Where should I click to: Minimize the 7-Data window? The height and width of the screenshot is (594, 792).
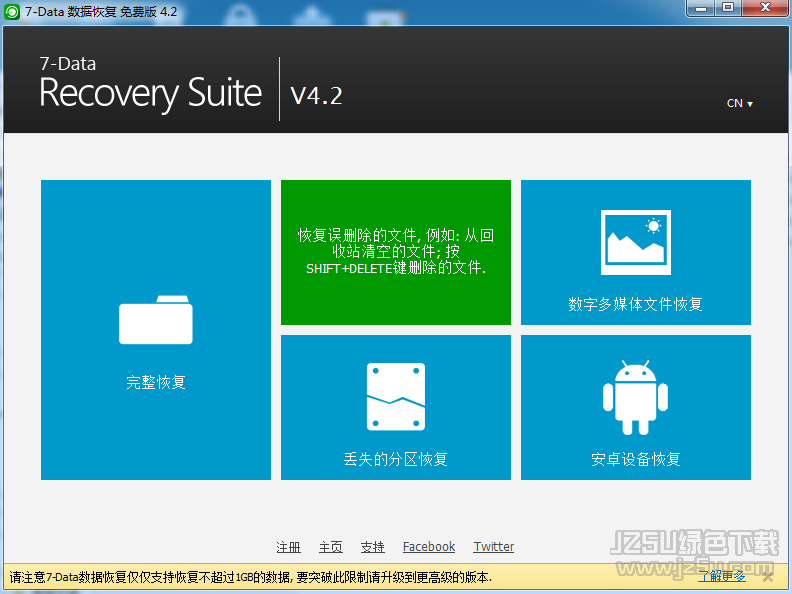click(701, 8)
